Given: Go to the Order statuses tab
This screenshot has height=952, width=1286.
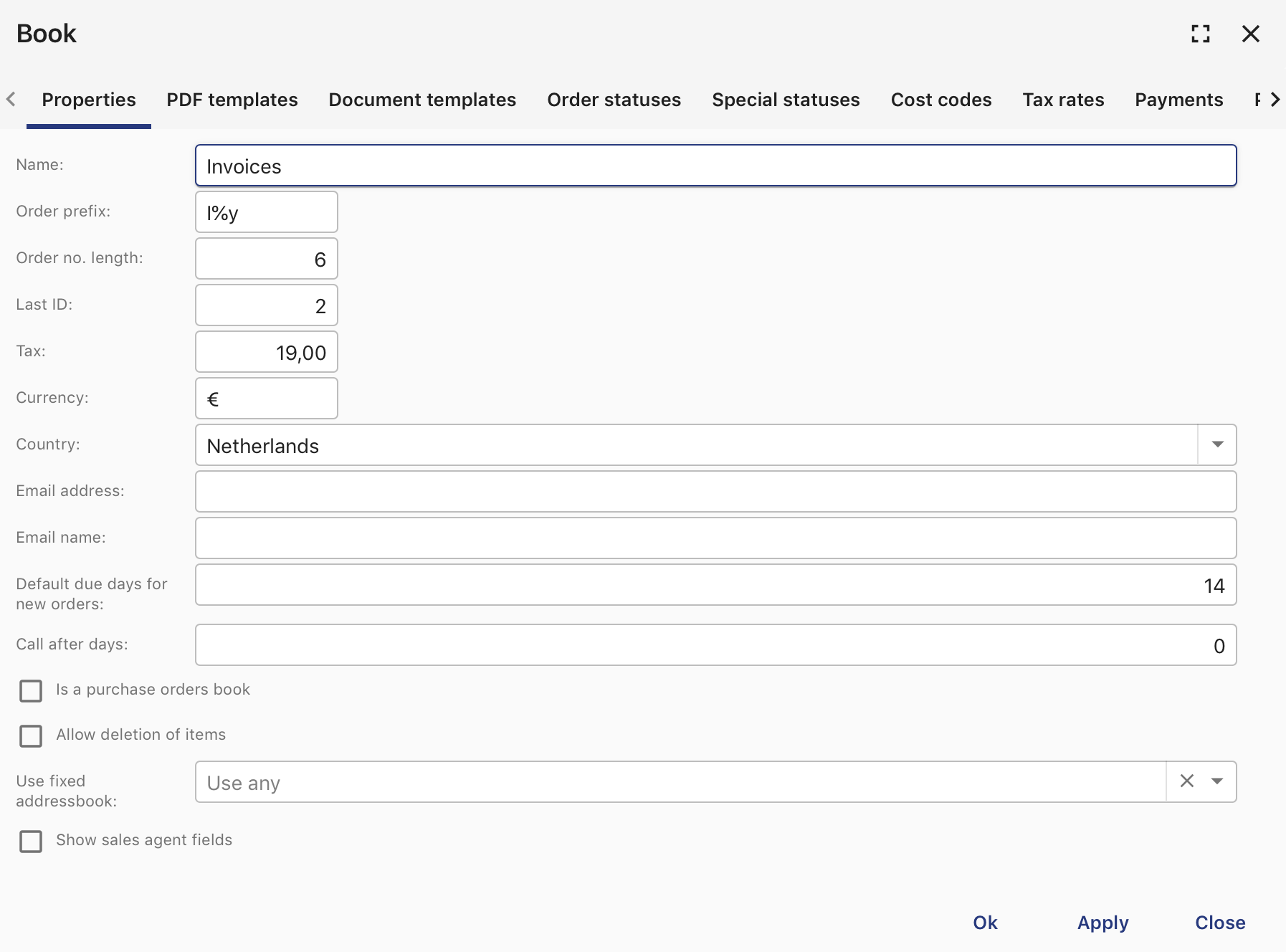Looking at the screenshot, I should point(614,100).
